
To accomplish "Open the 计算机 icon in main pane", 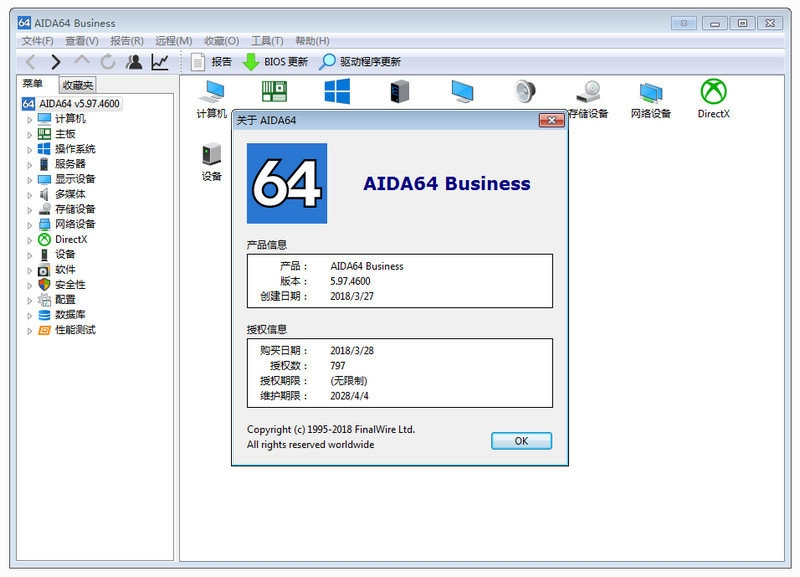I will (x=212, y=99).
